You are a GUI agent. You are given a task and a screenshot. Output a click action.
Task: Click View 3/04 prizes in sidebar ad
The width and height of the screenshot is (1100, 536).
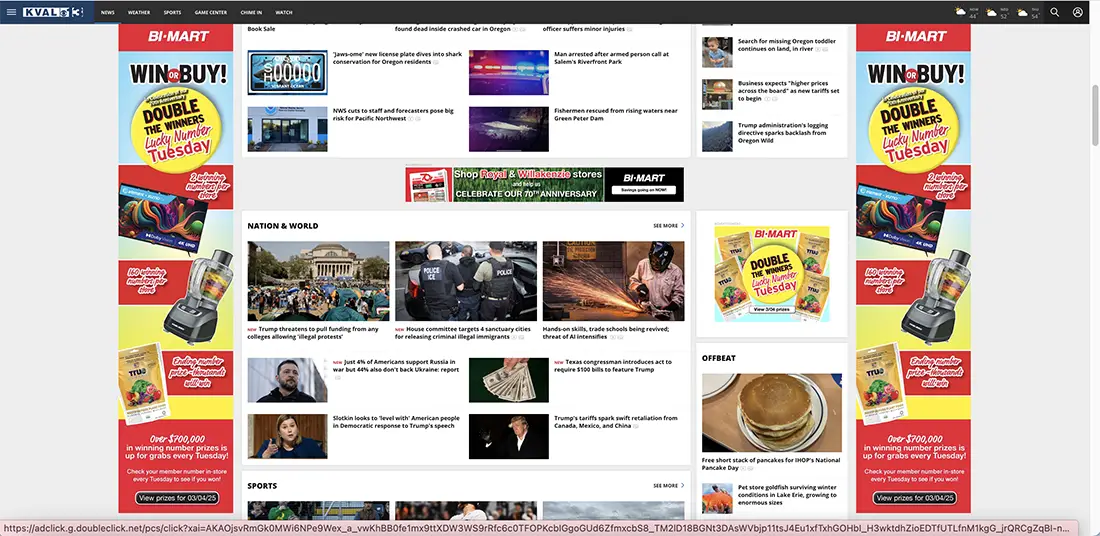pos(772,309)
